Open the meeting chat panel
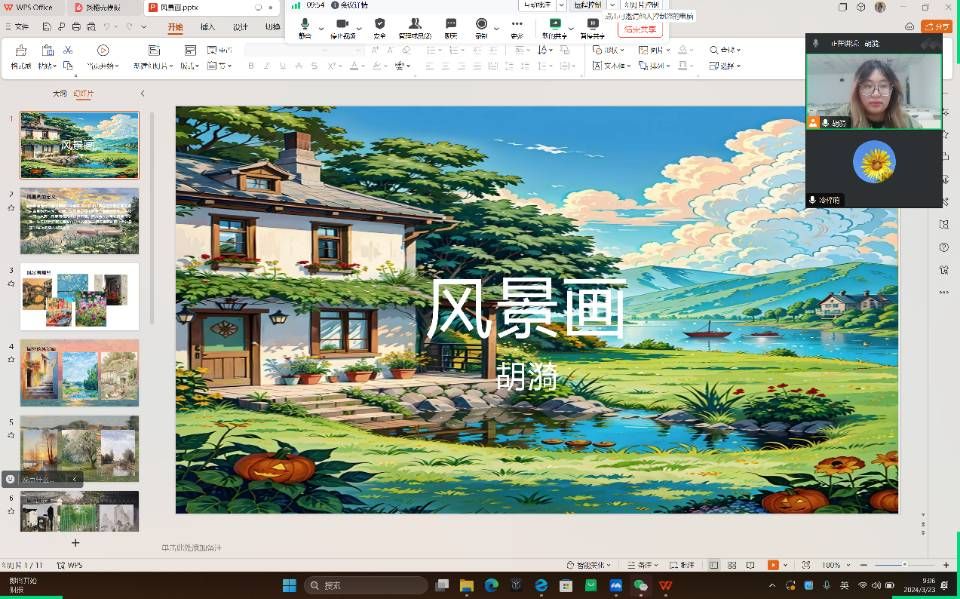Screen dimensions: 960x599 pos(451,23)
